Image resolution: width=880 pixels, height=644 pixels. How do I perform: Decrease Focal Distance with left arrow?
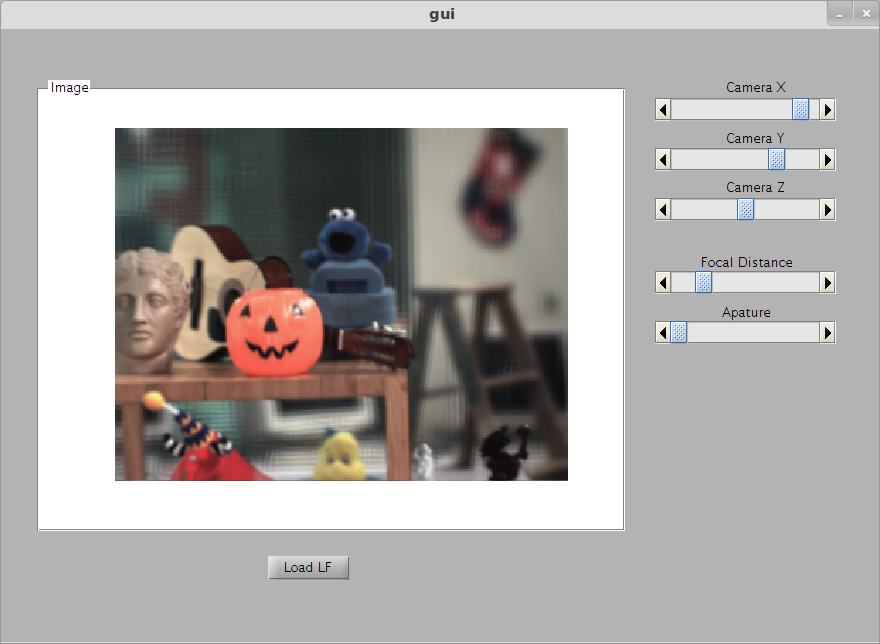pos(663,282)
